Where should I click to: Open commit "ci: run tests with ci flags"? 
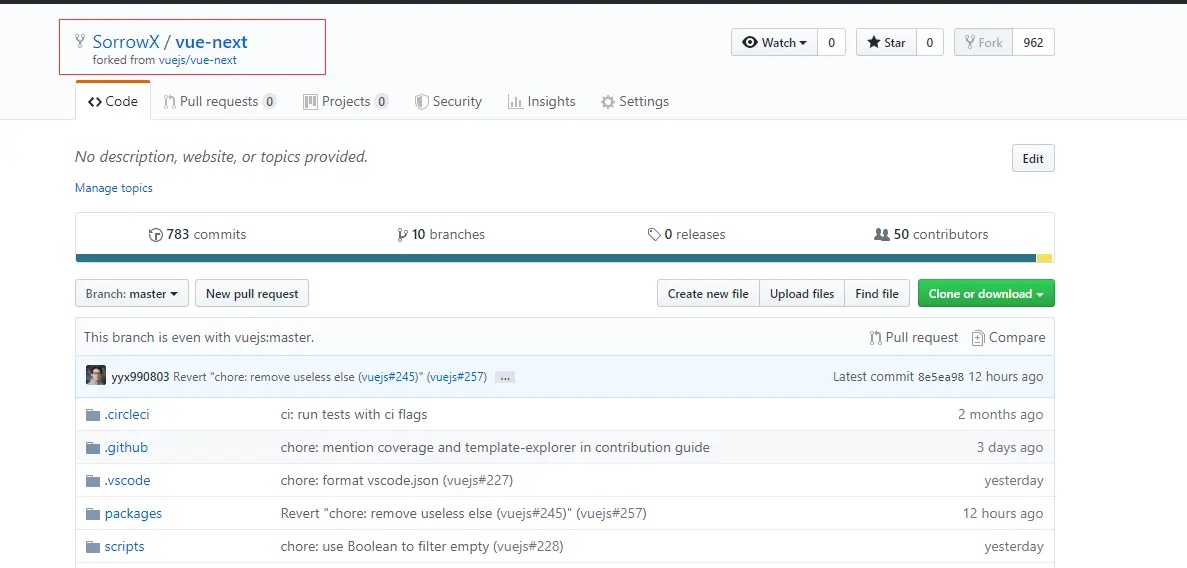354,414
